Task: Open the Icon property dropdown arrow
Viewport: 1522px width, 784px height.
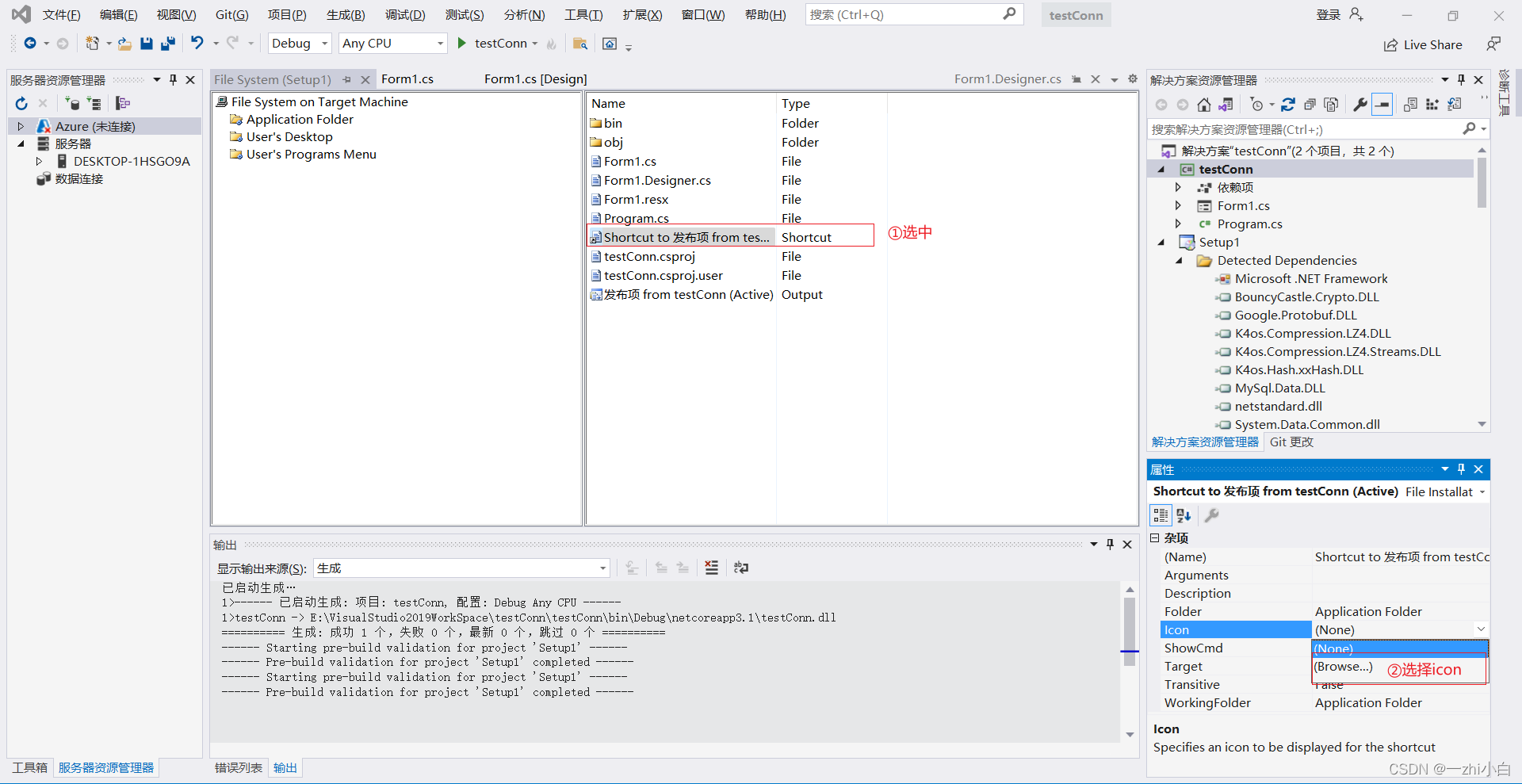Action: pyautogui.click(x=1481, y=629)
